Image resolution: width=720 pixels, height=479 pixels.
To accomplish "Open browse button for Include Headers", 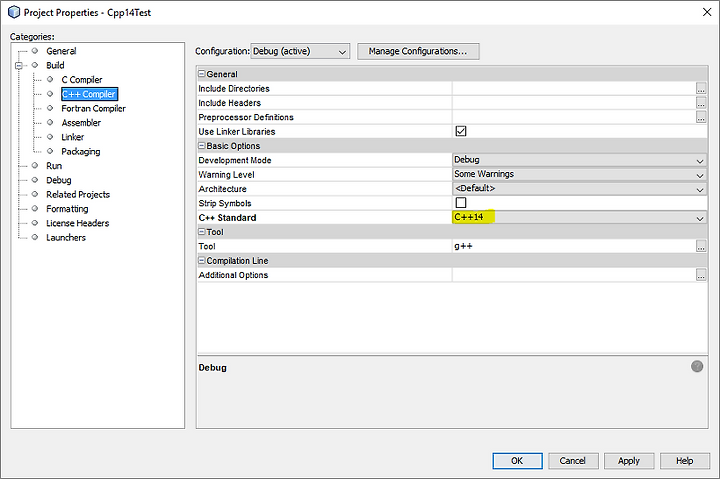I will 701,103.
